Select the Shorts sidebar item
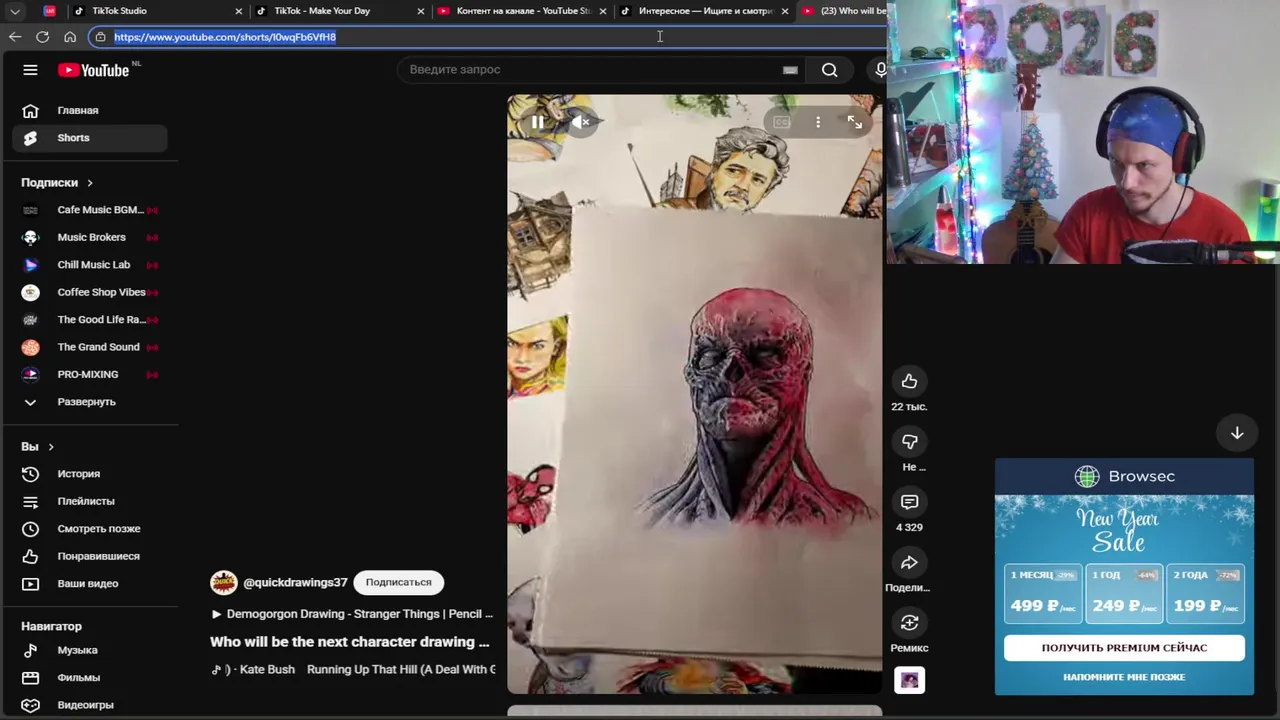The width and height of the screenshot is (1280, 720). coord(90,138)
